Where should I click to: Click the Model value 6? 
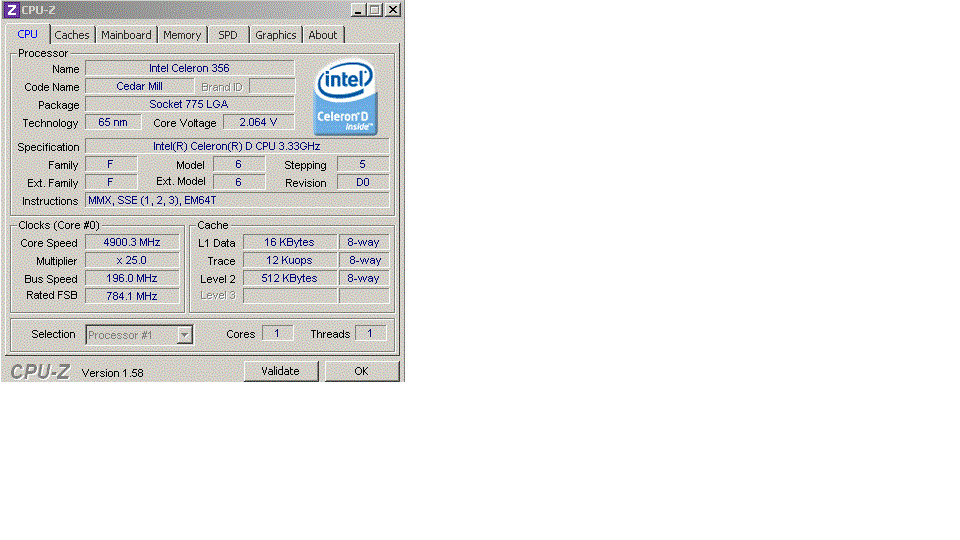pos(239,164)
